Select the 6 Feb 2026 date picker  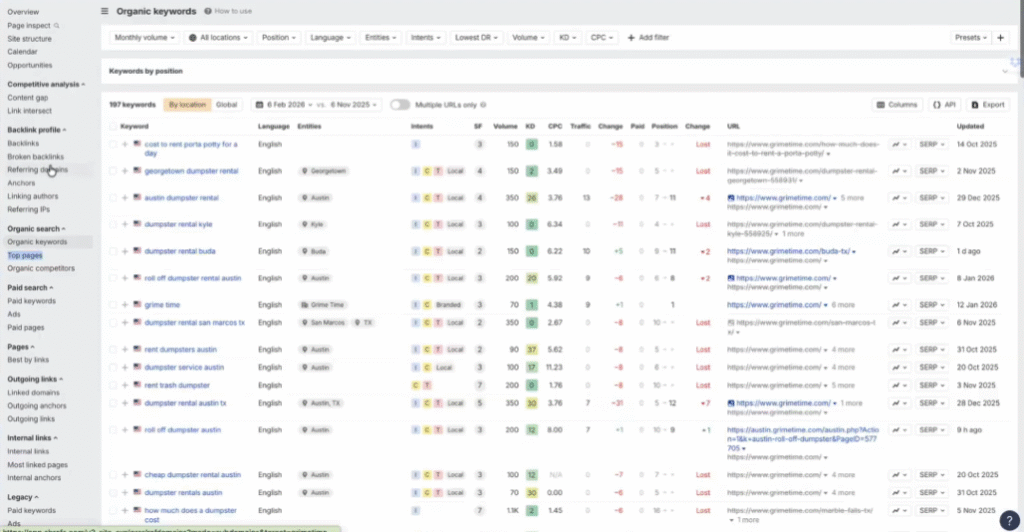pyautogui.click(x=282, y=104)
